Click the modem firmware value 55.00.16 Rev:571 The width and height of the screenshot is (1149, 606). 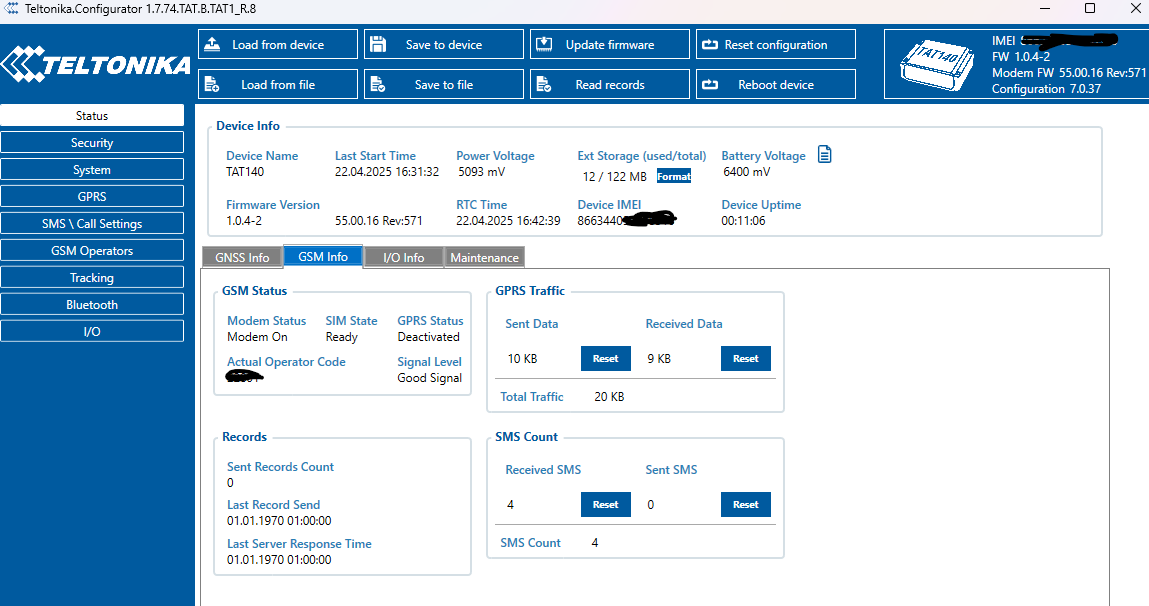click(x=379, y=221)
